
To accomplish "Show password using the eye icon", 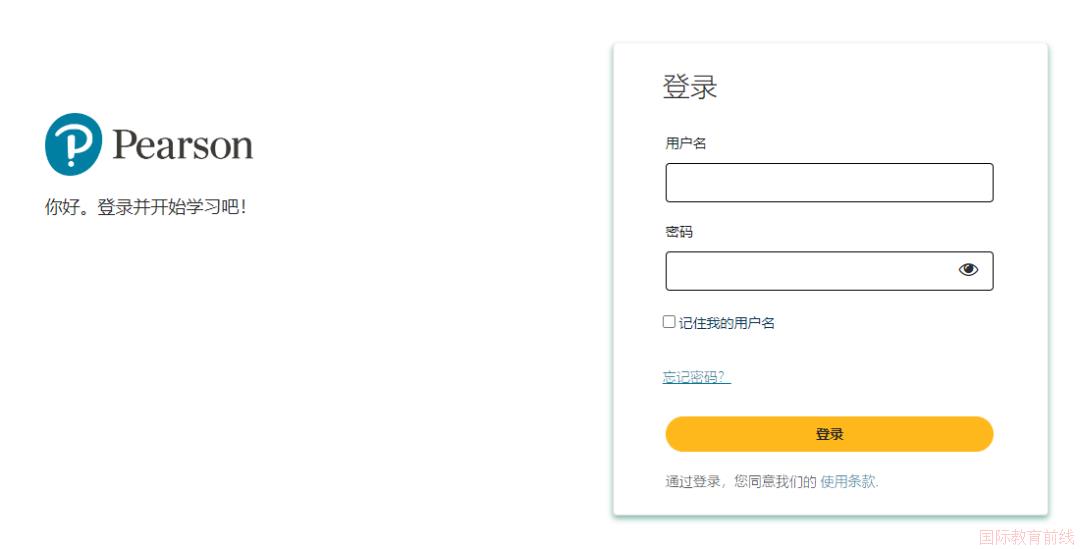I will click(x=968, y=270).
